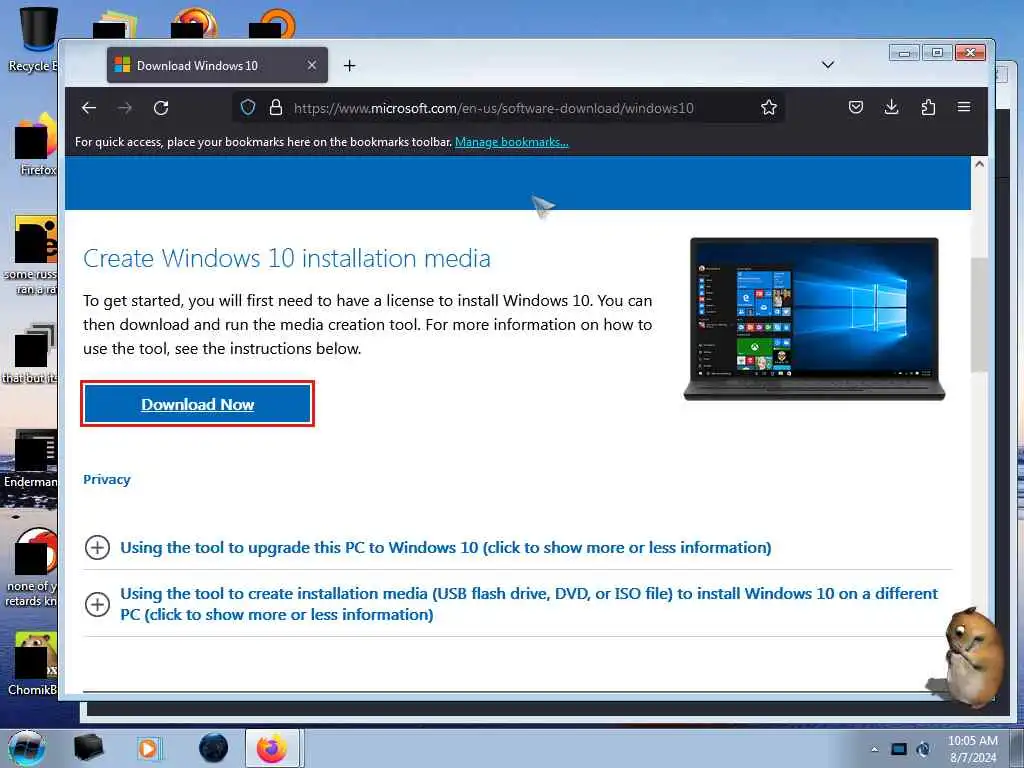Open the Pocket save icon
The image size is (1024, 768).
point(856,107)
